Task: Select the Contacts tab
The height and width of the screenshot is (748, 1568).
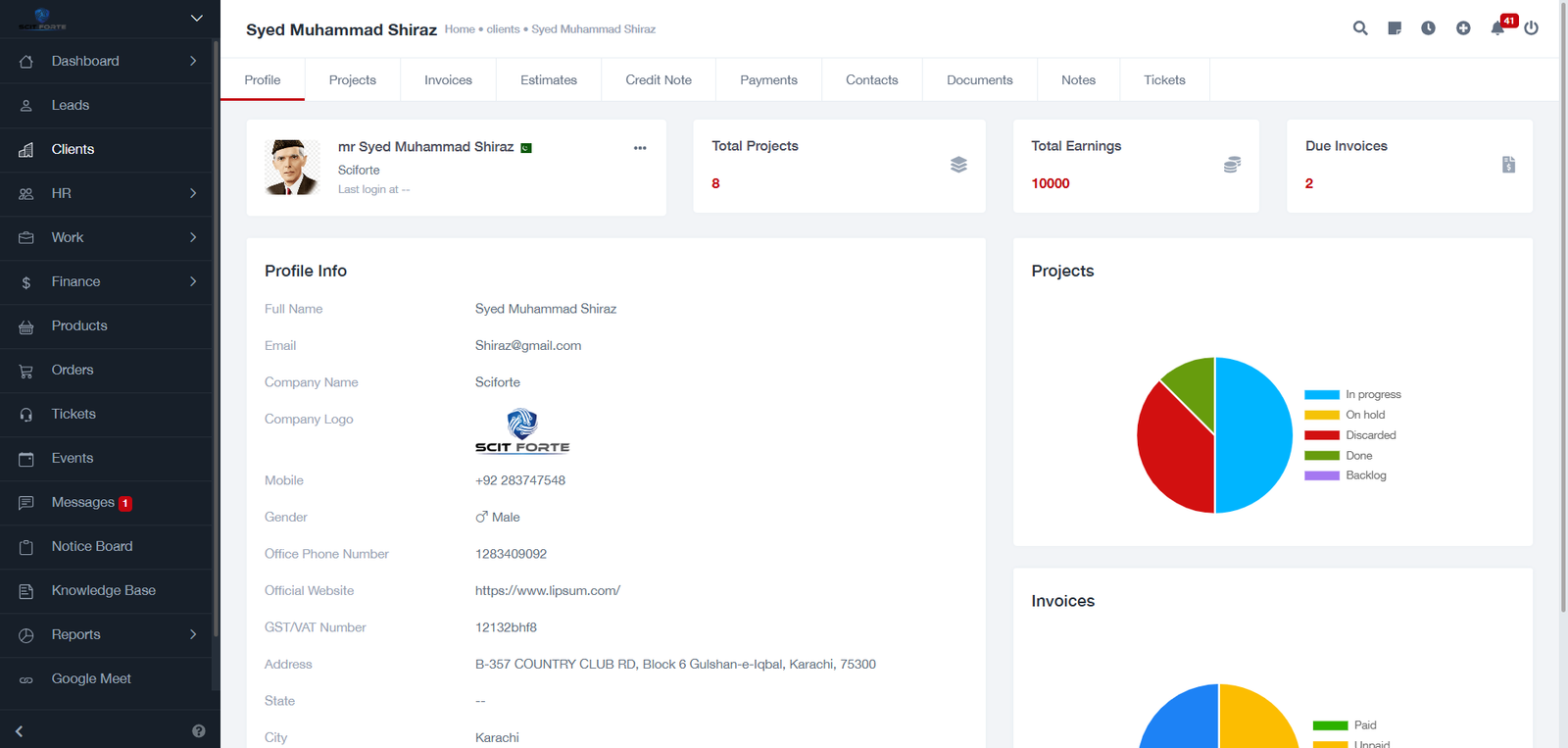Action: click(x=872, y=79)
